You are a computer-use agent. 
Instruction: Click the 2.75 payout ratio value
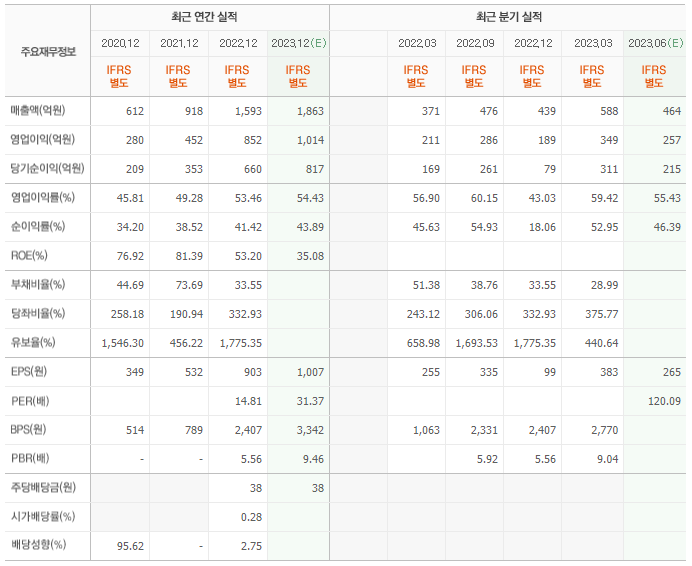[252, 547]
